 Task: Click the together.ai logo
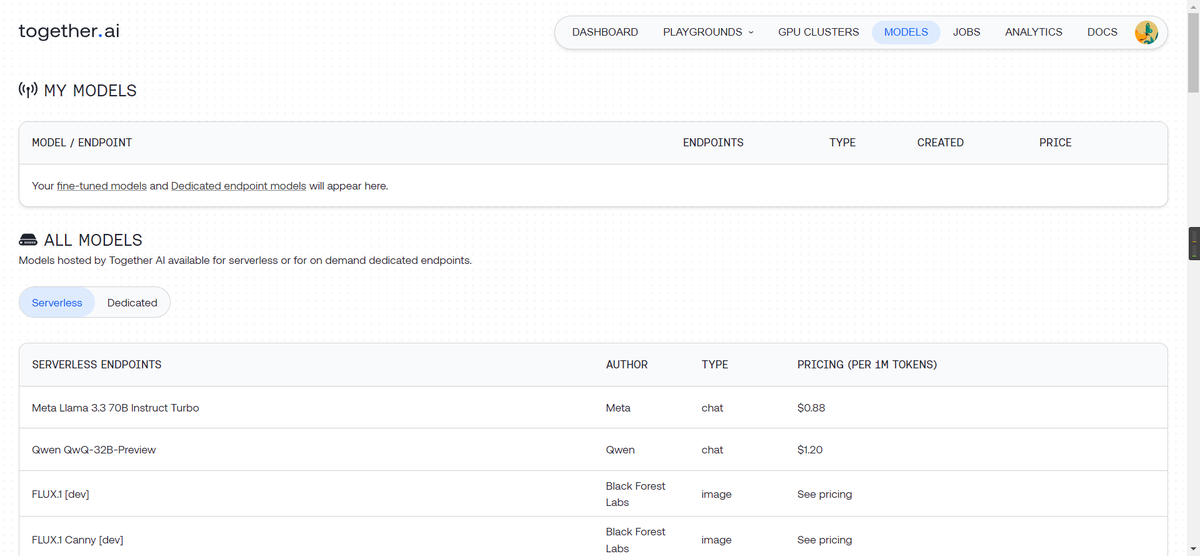tap(69, 31)
